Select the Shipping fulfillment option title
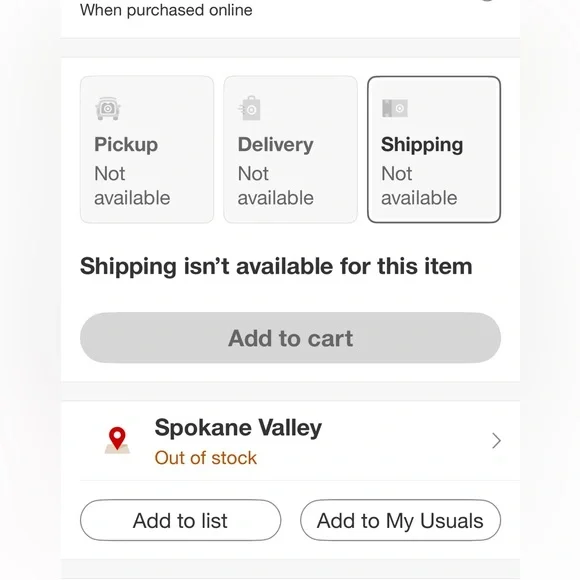 click(x=422, y=144)
